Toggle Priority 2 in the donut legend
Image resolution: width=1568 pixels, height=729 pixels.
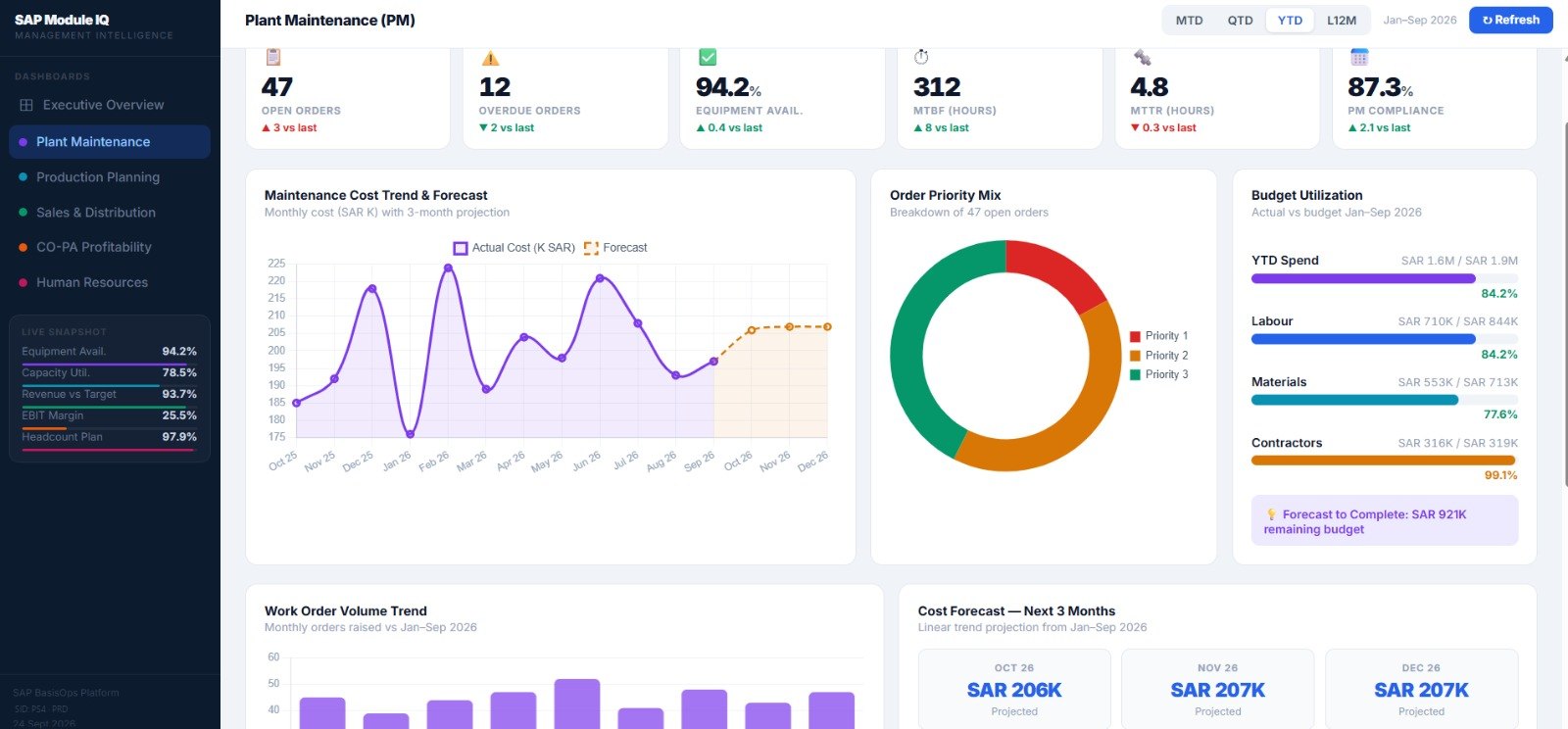point(1158,356)
